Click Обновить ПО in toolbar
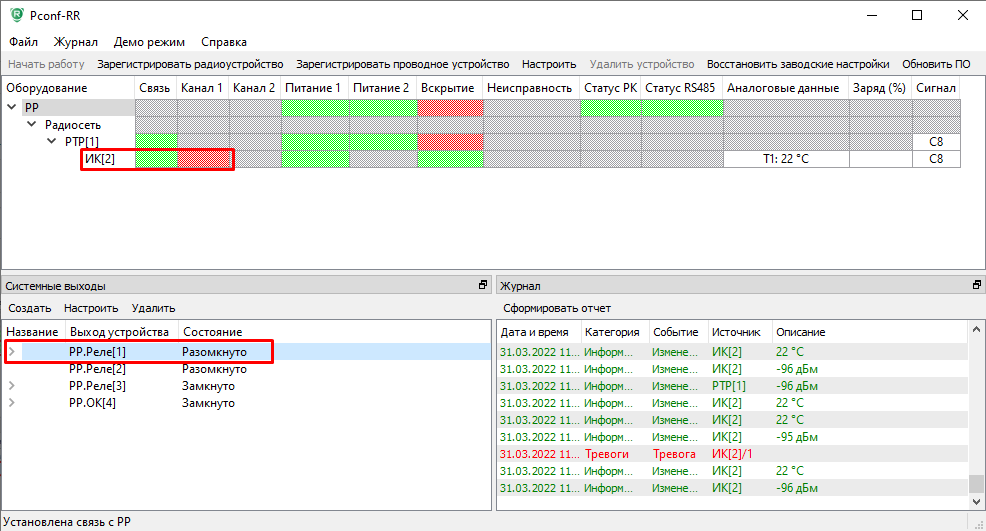Image resolution: width=986 pixels, height=531 pixels. [936, 64]
